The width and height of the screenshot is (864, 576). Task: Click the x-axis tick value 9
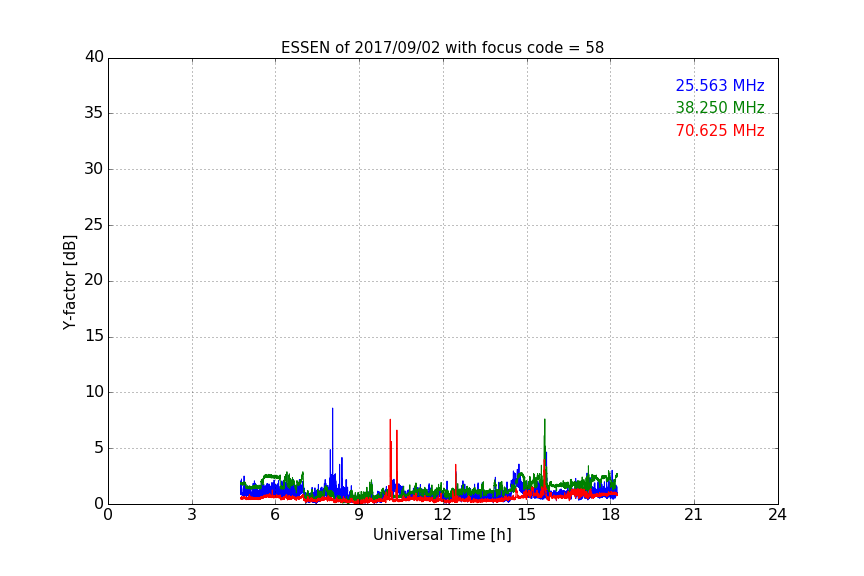click(359, 515)
